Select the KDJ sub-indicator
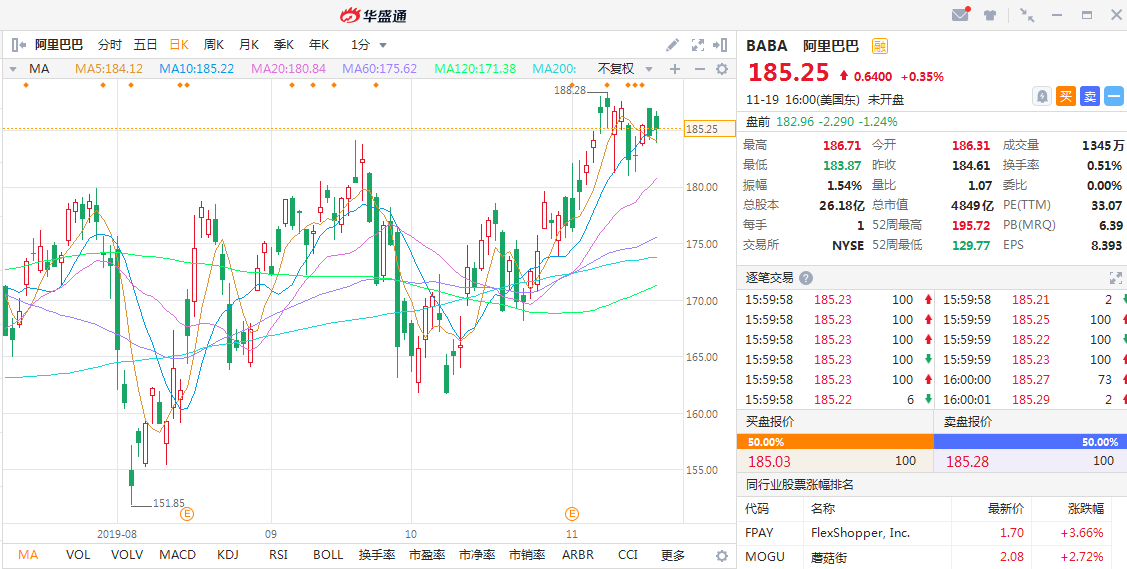 click(228, 555)
